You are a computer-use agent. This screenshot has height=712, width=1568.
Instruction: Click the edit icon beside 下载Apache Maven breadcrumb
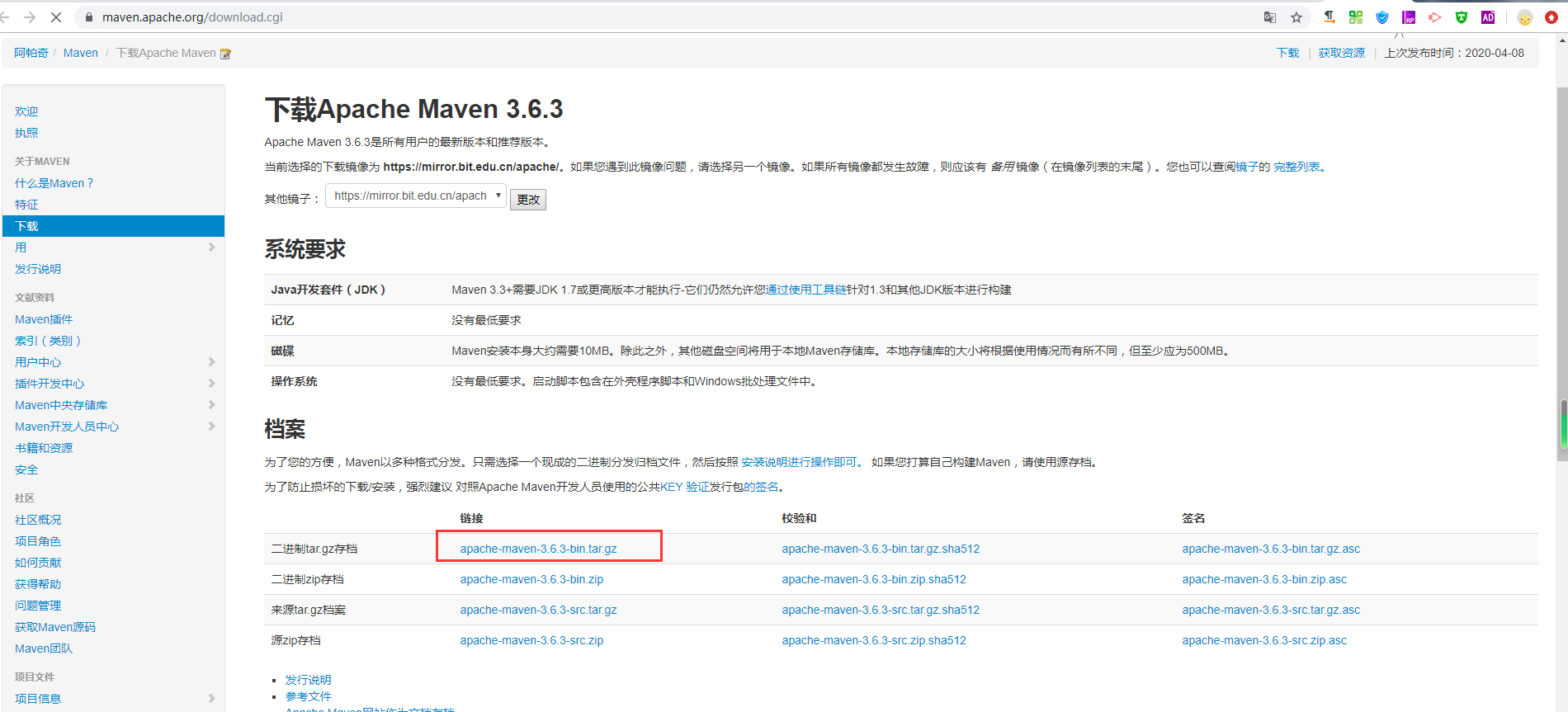point(225,54)
